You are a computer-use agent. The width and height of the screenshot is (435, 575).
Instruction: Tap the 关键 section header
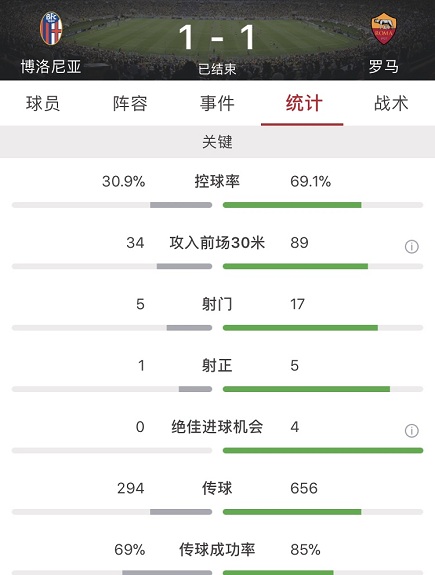pyautogui.click(x=218, y=142)
